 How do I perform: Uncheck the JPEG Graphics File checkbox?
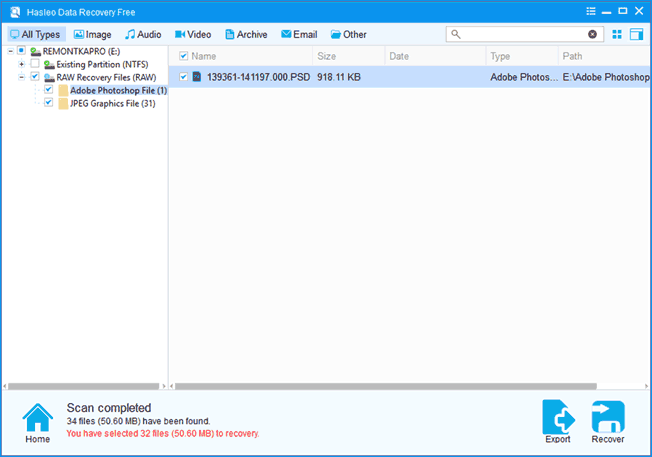pyautogui.click(x=49, y=102)
